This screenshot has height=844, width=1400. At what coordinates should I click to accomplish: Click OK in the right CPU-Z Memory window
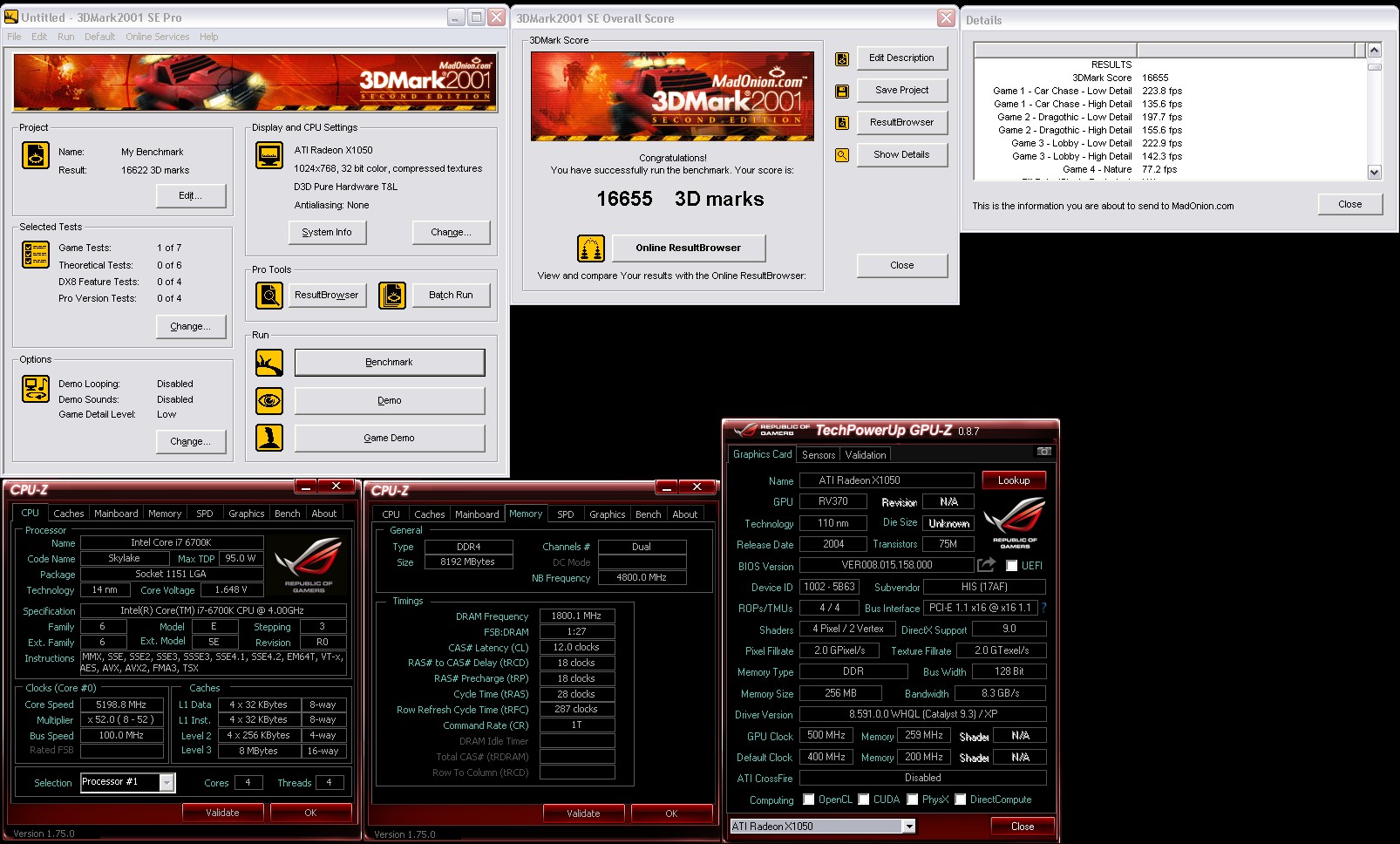pyautogui.click(x=671, y=813)
